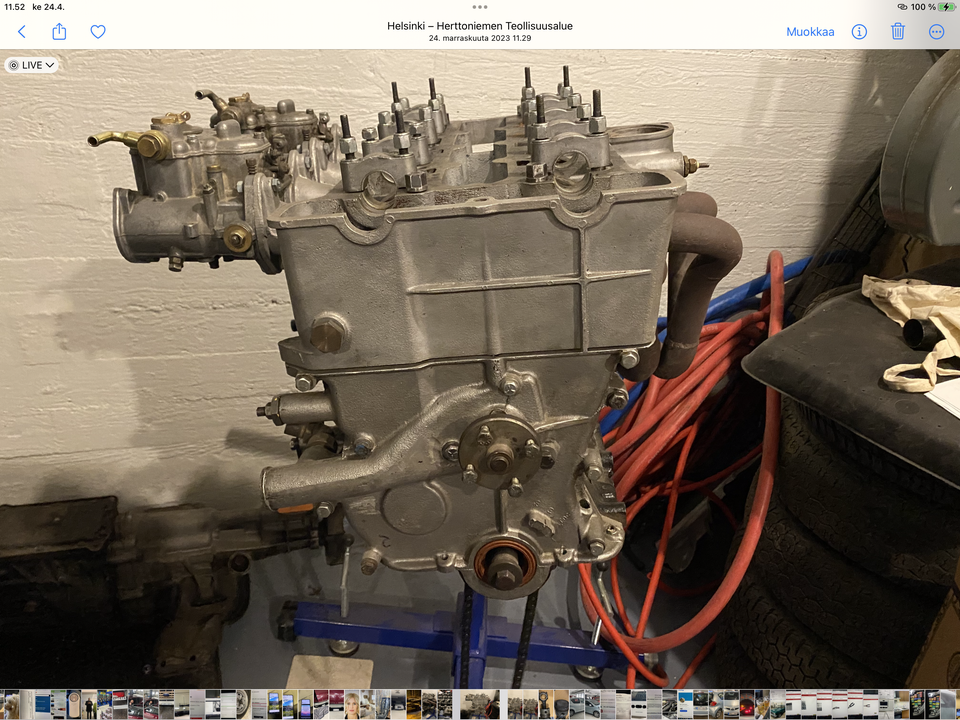Image resolution: width=960 pixels, height=720 pixels.
Task: Tap the status bar clock 11.52
Action: coord(14,7)
